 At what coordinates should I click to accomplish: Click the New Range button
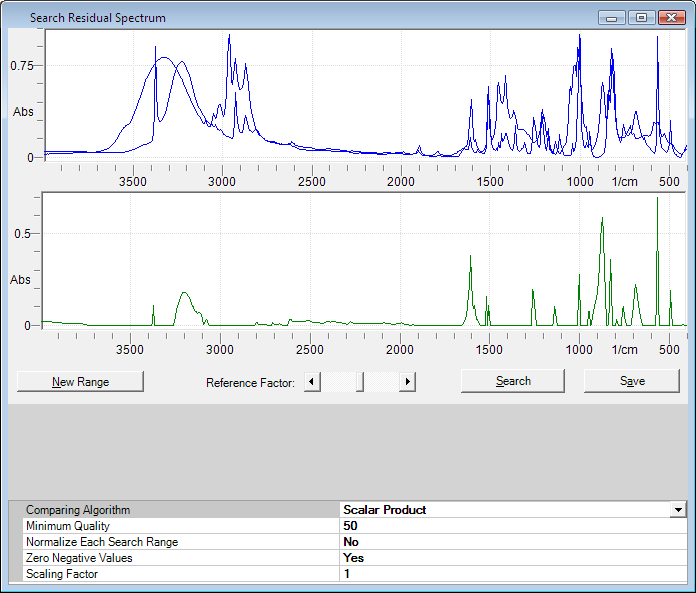click(81, 381)
